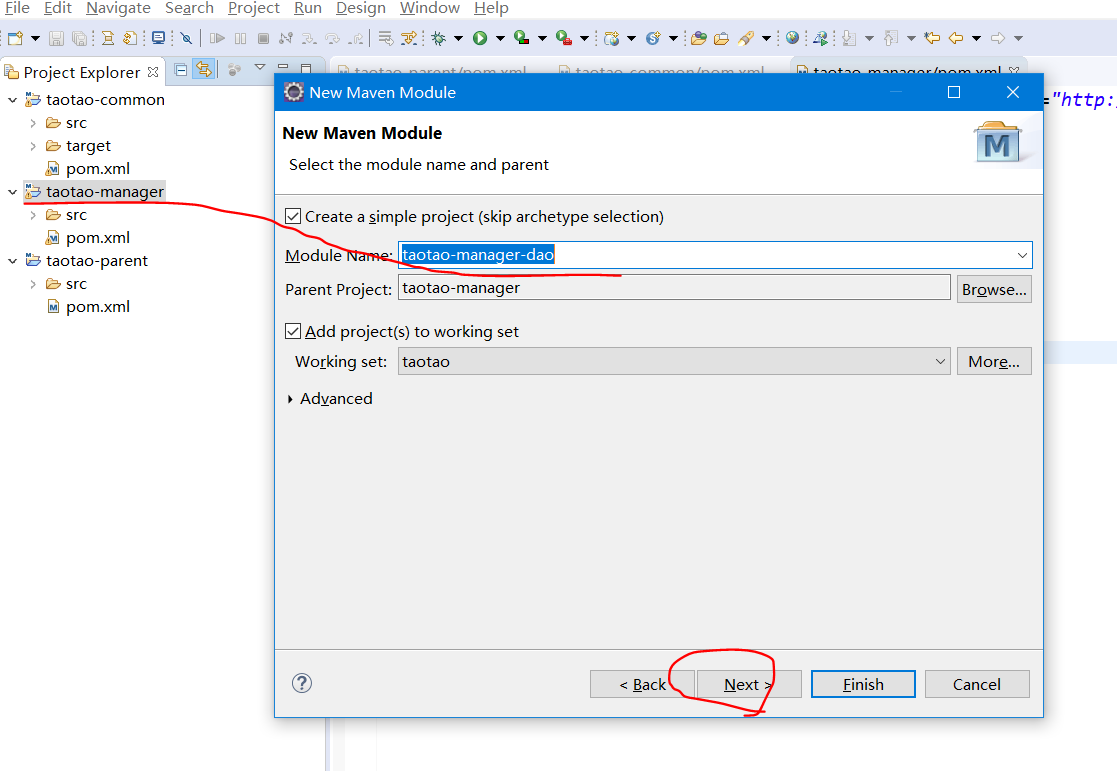Click the New Dynamic Web Project globe icon
Viewport: 1117px width, 771px height.
(612, 38)
